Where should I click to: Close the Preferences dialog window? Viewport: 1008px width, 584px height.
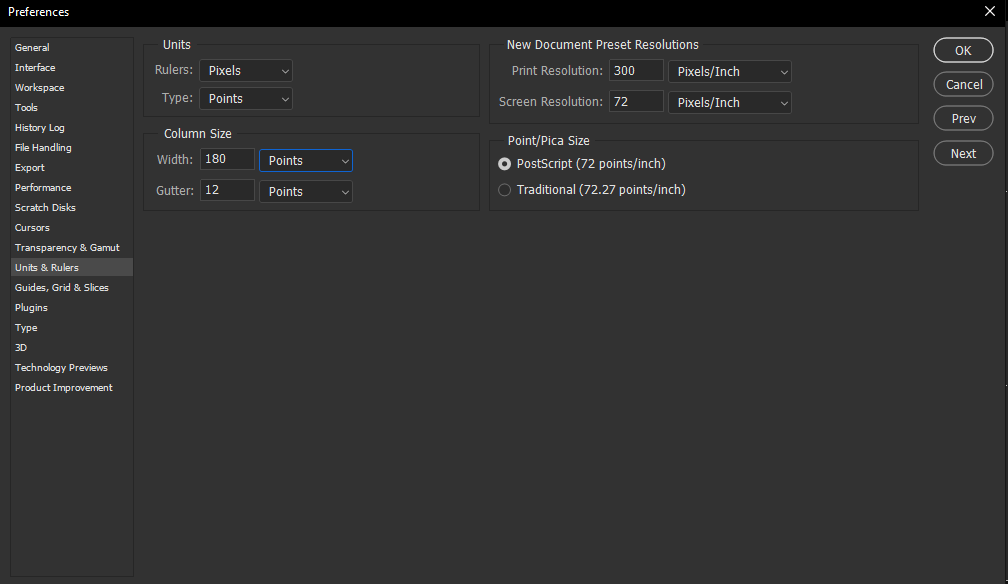(989, 12)
